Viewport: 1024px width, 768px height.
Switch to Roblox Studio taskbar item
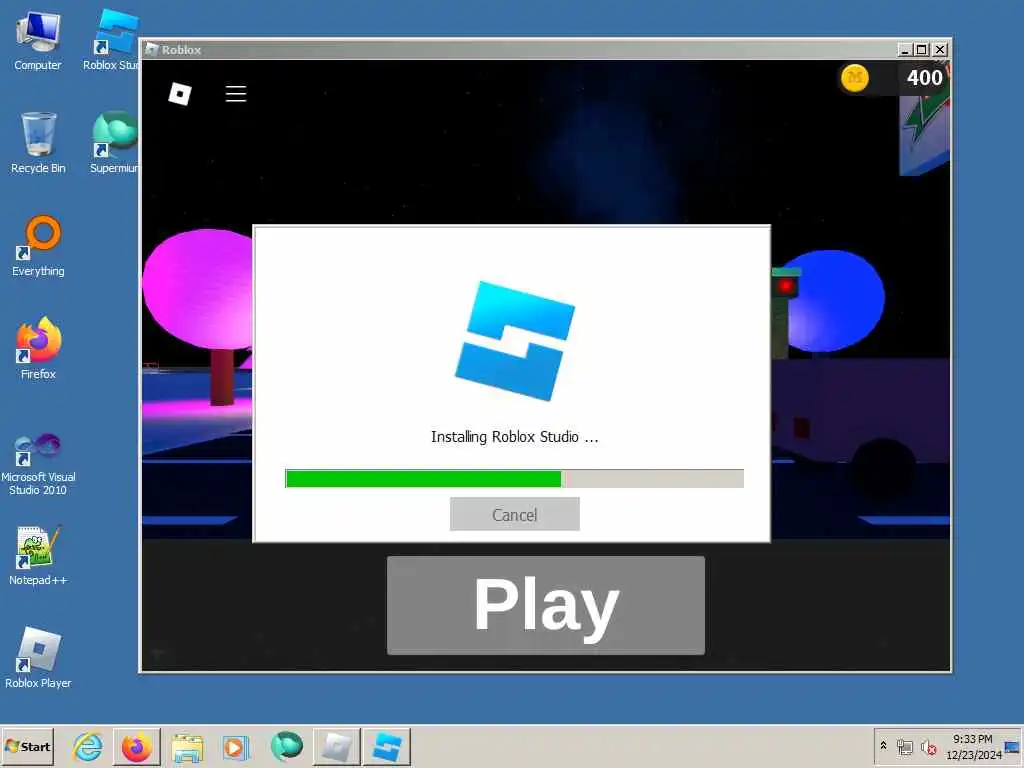387,746
